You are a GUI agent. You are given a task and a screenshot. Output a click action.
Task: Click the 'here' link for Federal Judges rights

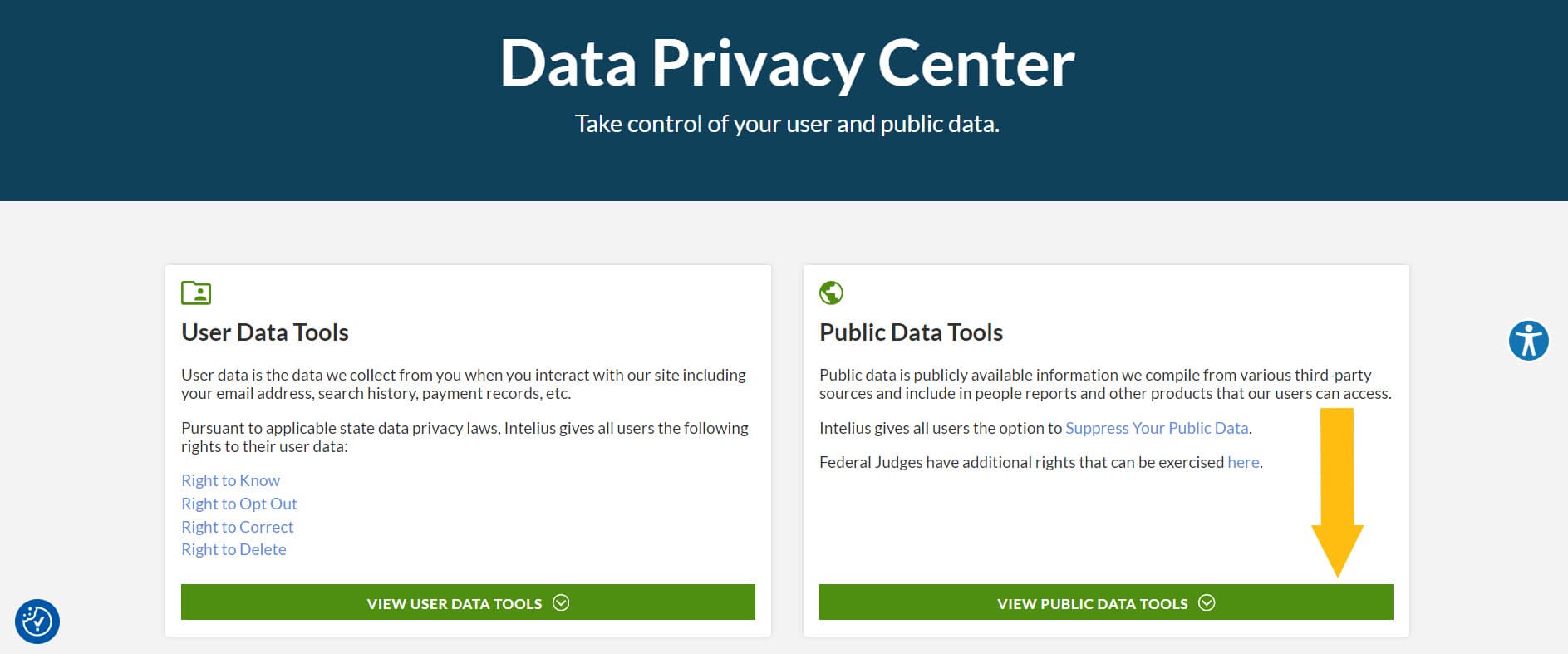click(1241, 462)
